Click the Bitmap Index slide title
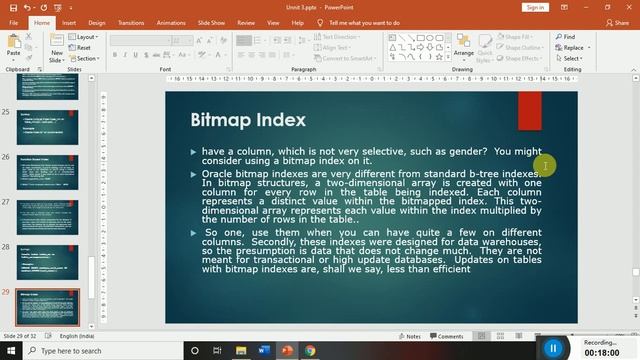Image resolution: width=640 pixels, height=360 pixels. pos(248,120)
